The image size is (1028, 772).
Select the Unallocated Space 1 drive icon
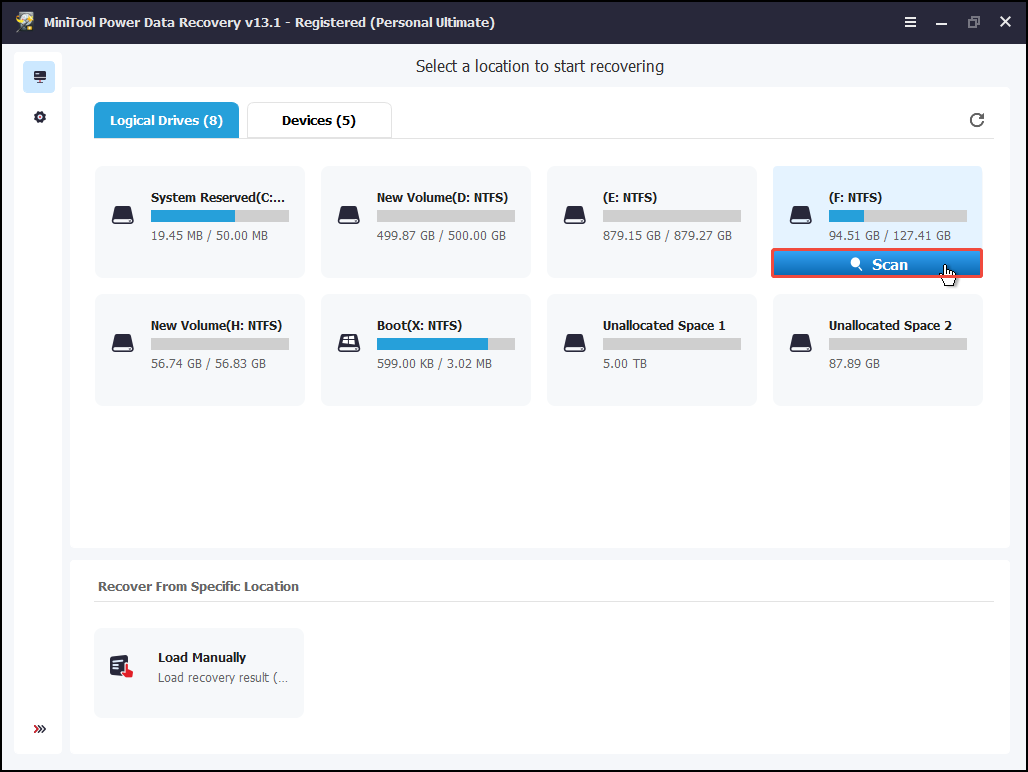575,343
